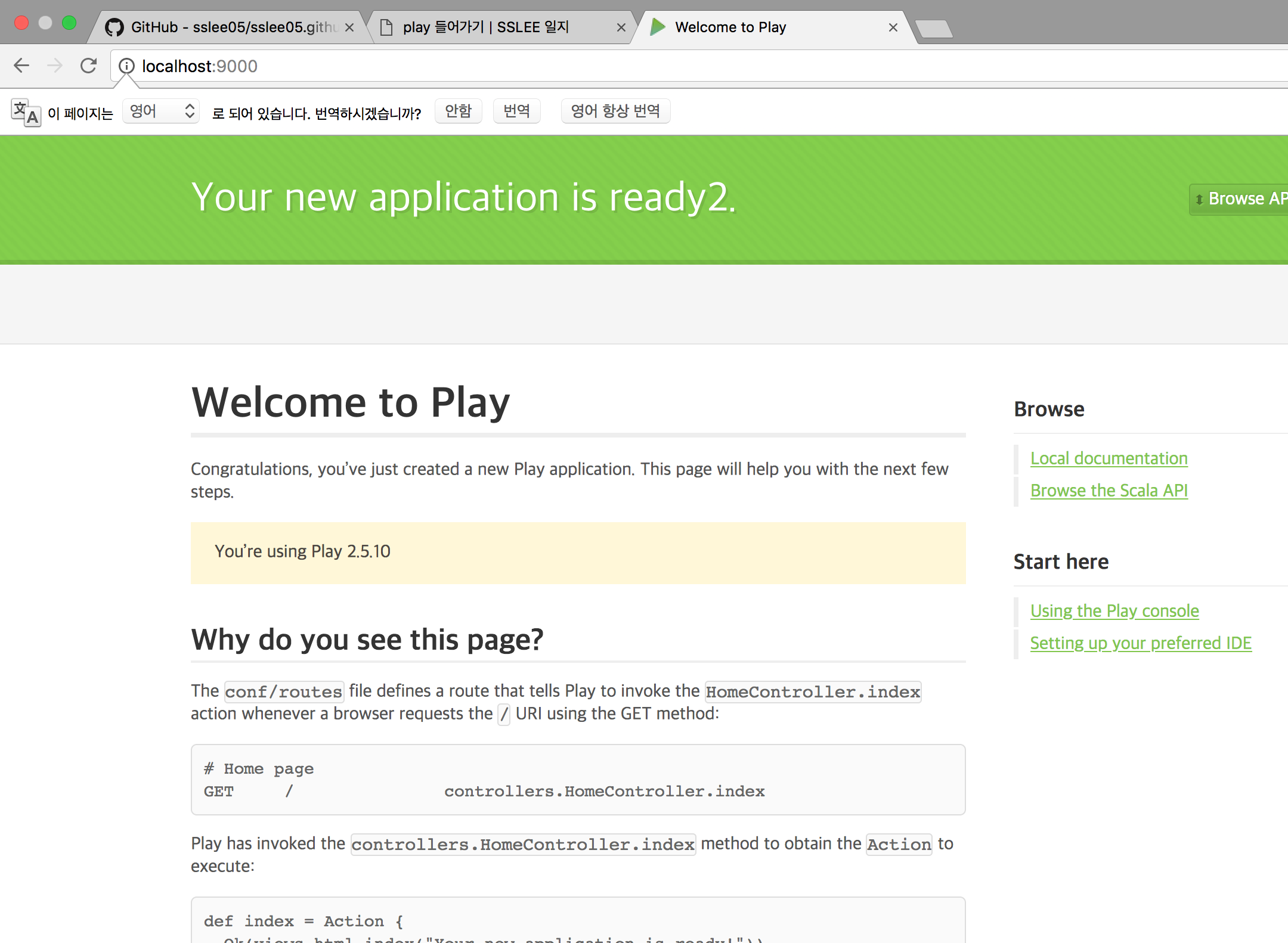Click the Welcome to Play heading
Screen dimensions: 1288x943
351,403
